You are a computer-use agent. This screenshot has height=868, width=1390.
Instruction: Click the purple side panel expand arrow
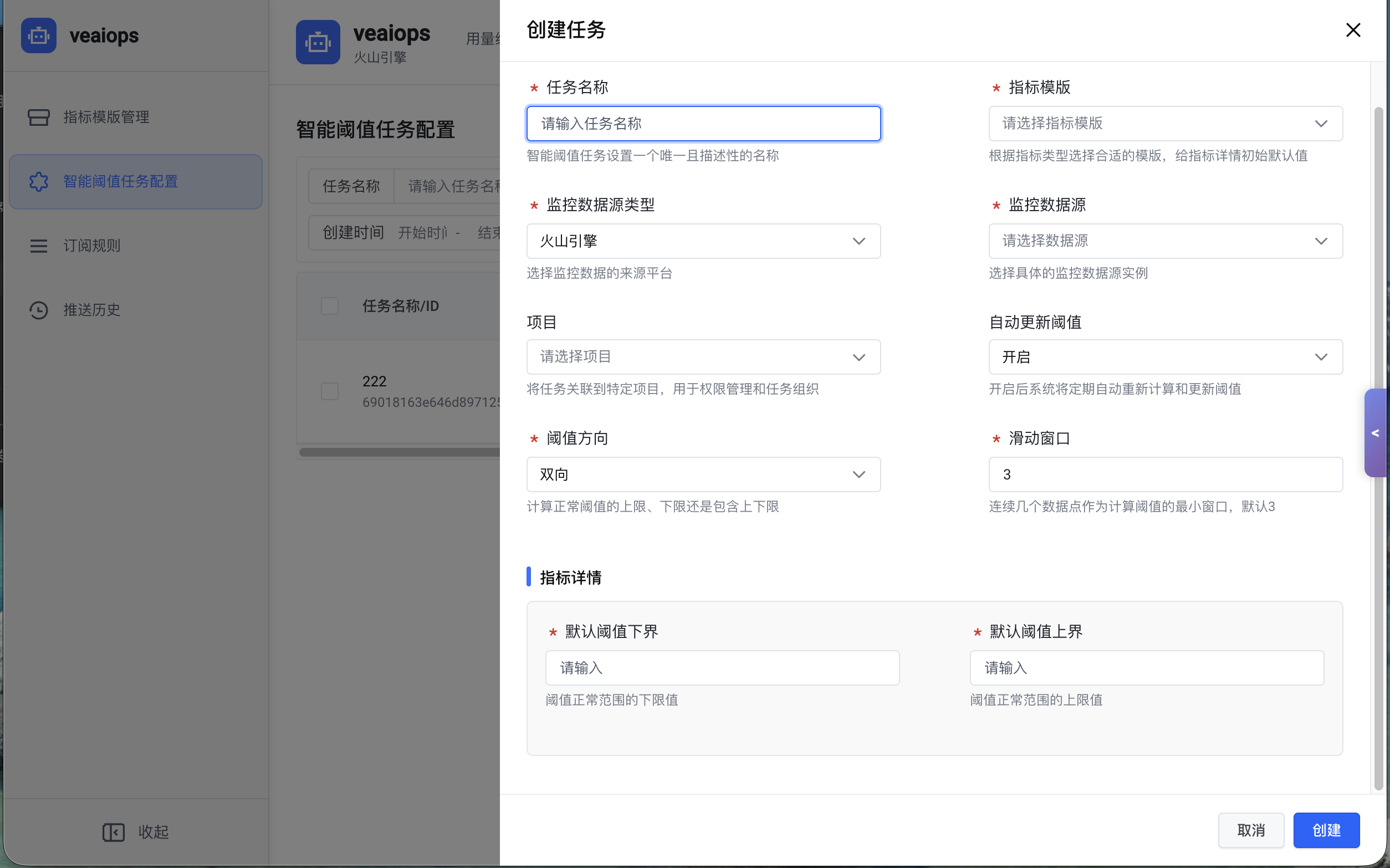click(1375, 433)
